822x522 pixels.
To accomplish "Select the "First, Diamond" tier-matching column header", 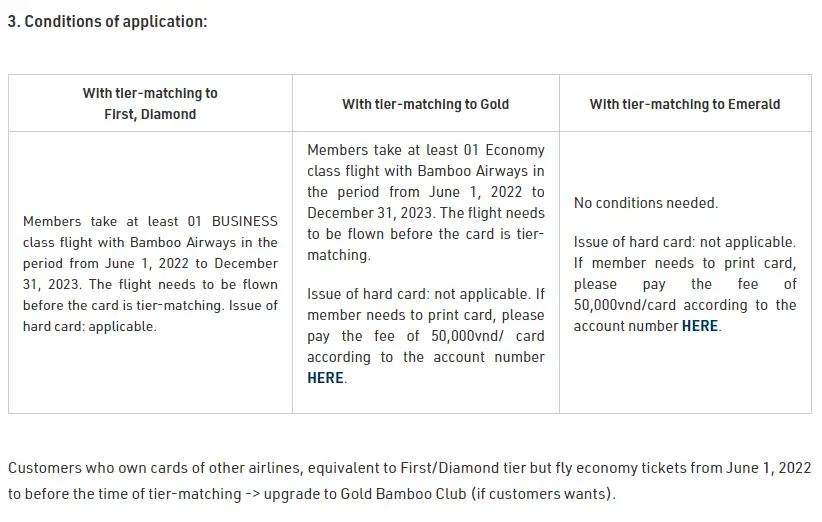I will click(150, 103).
